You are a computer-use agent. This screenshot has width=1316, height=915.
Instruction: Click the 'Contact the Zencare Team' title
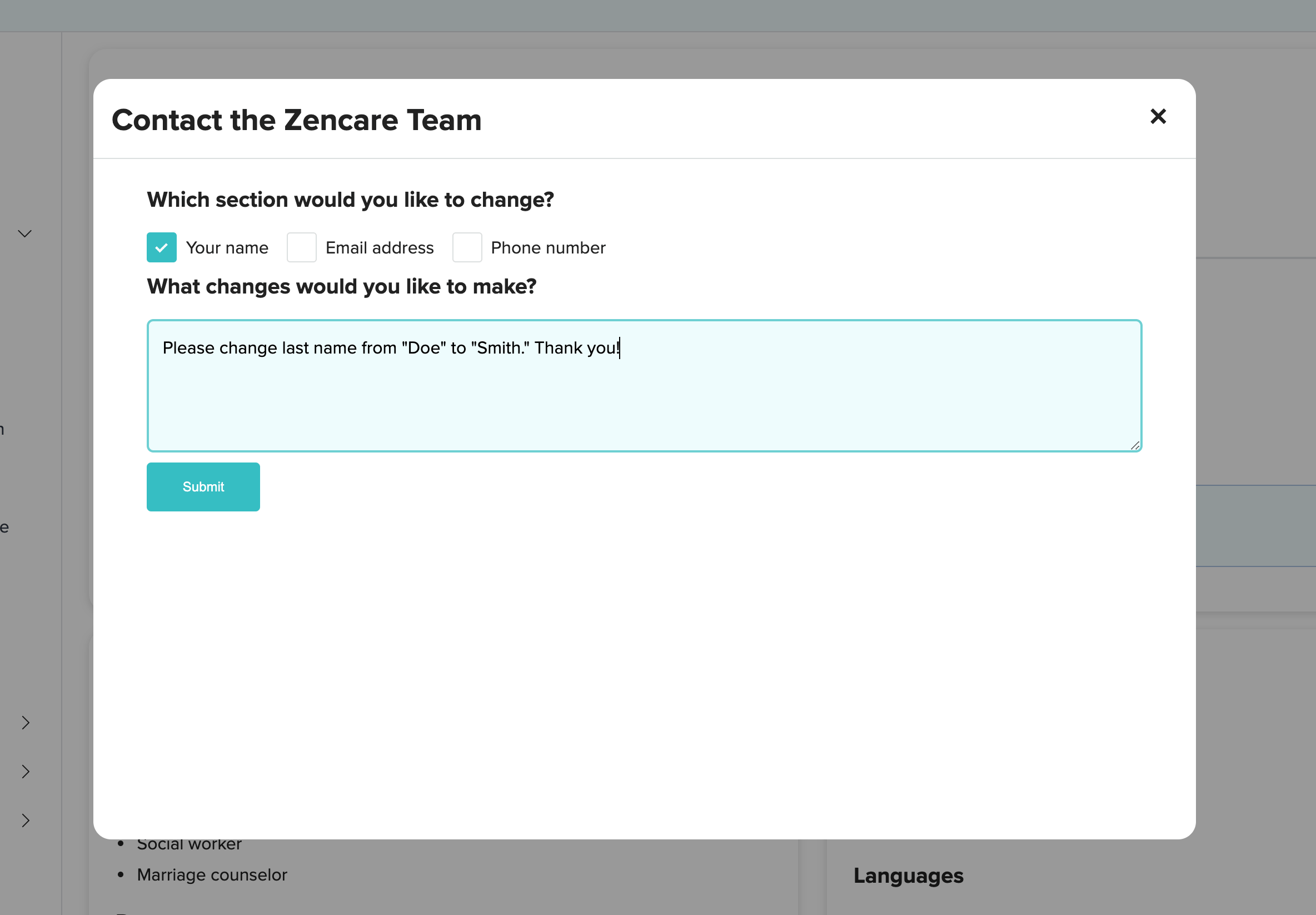coord(296,120)
